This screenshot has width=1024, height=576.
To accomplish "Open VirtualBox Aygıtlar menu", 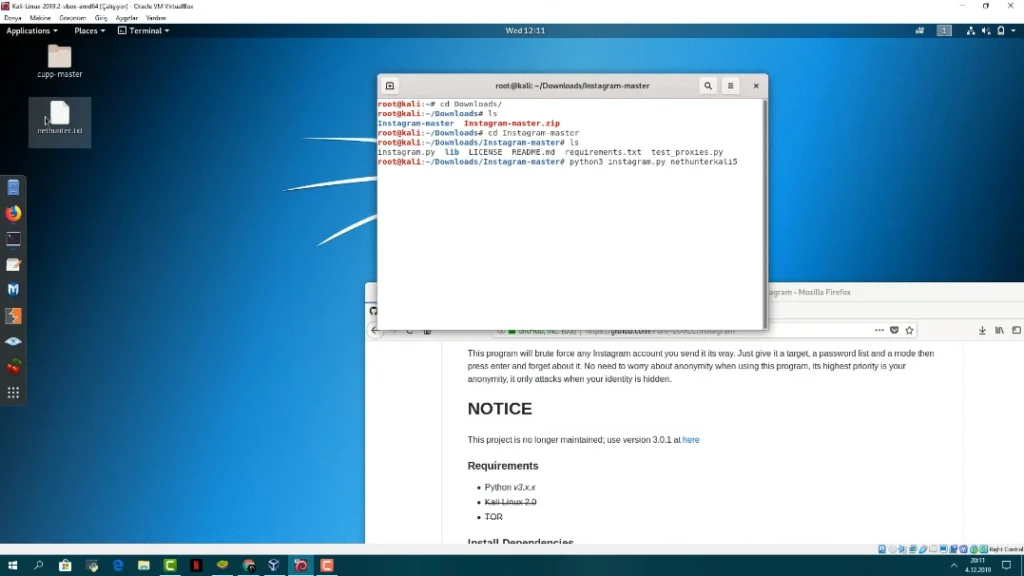I will pyautogui.click(x=127, y=18).
